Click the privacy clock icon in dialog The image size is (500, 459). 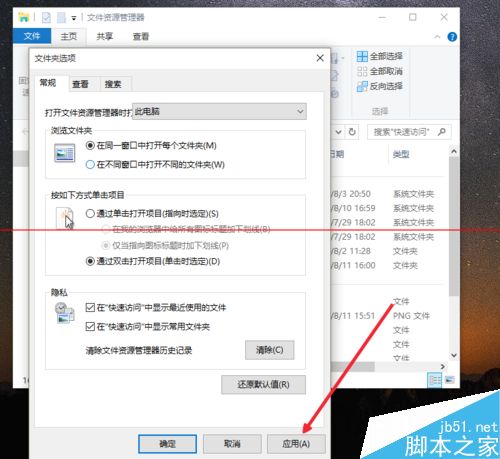(x=65, y=313)
